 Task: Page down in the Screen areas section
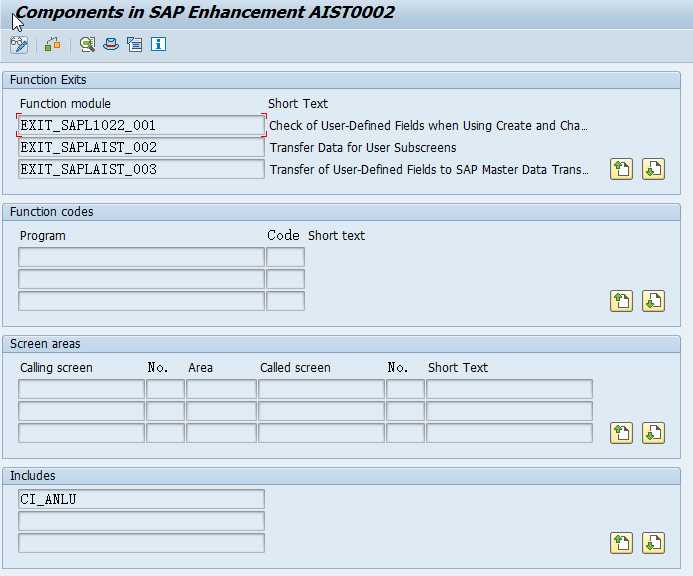click(x=653, y=433)
